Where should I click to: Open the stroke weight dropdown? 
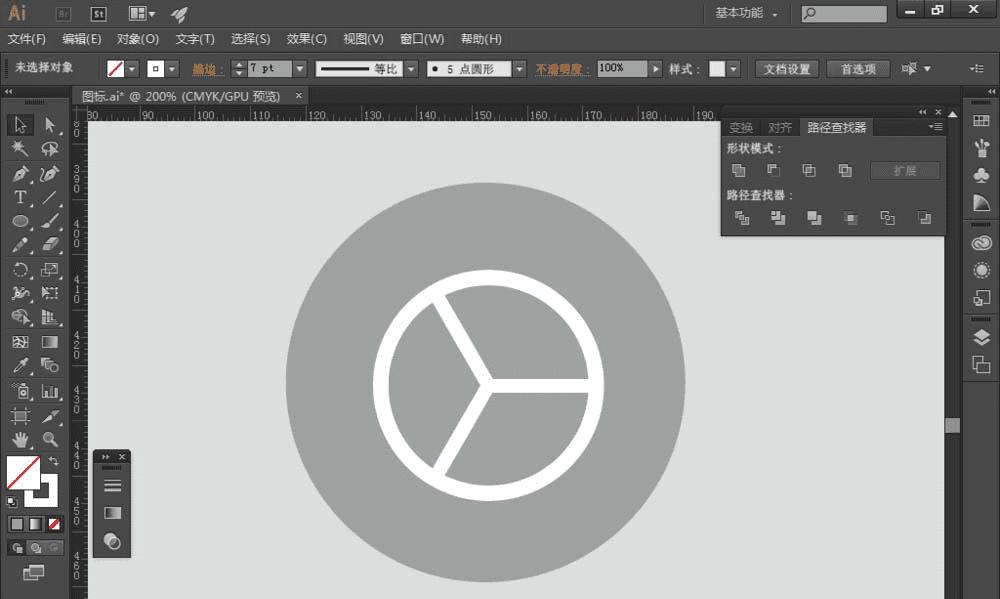300,68
